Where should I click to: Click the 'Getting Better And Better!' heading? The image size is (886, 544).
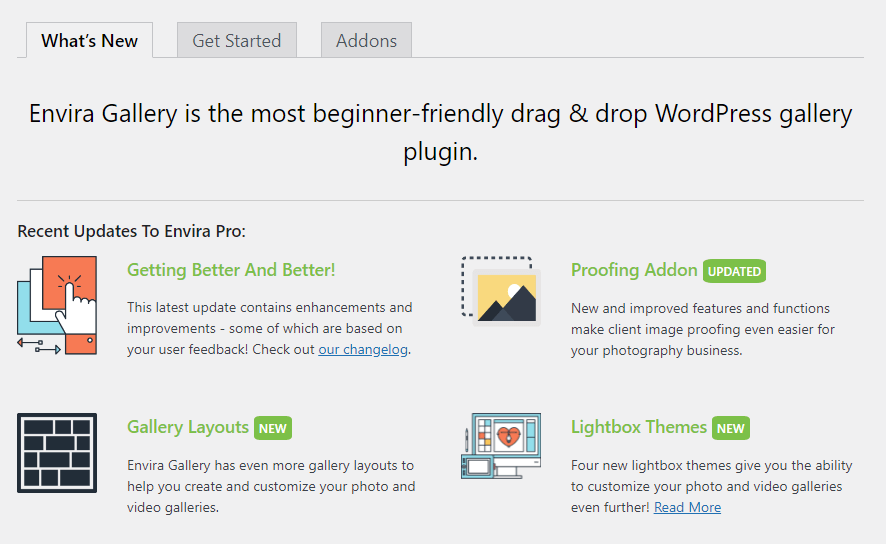tap(231, 270)
